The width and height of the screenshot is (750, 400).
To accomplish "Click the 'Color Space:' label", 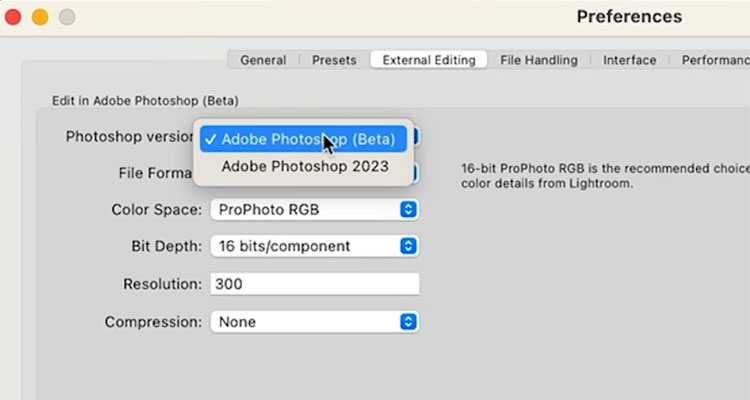I will (x=156, y=210).
